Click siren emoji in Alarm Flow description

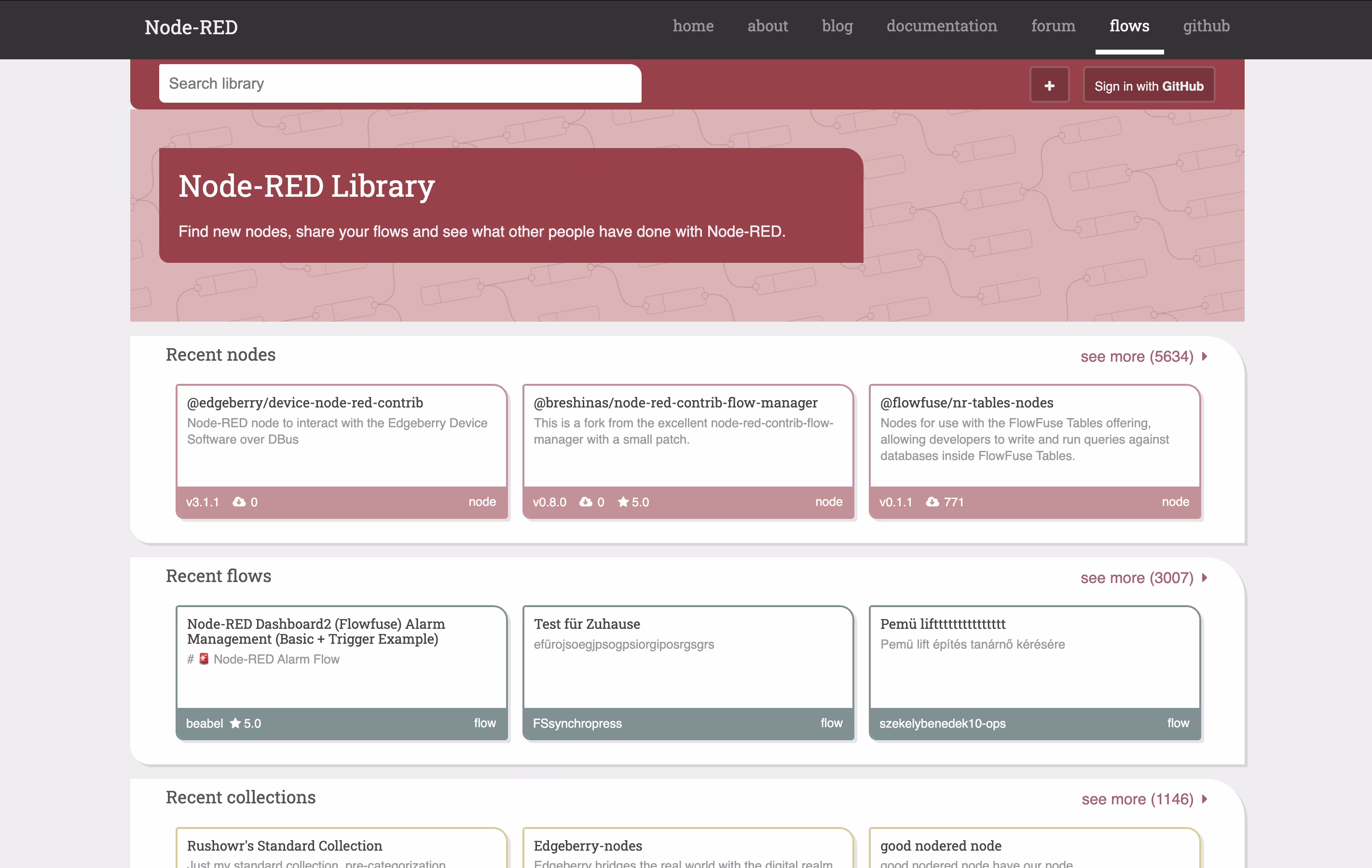click(204, 659)
